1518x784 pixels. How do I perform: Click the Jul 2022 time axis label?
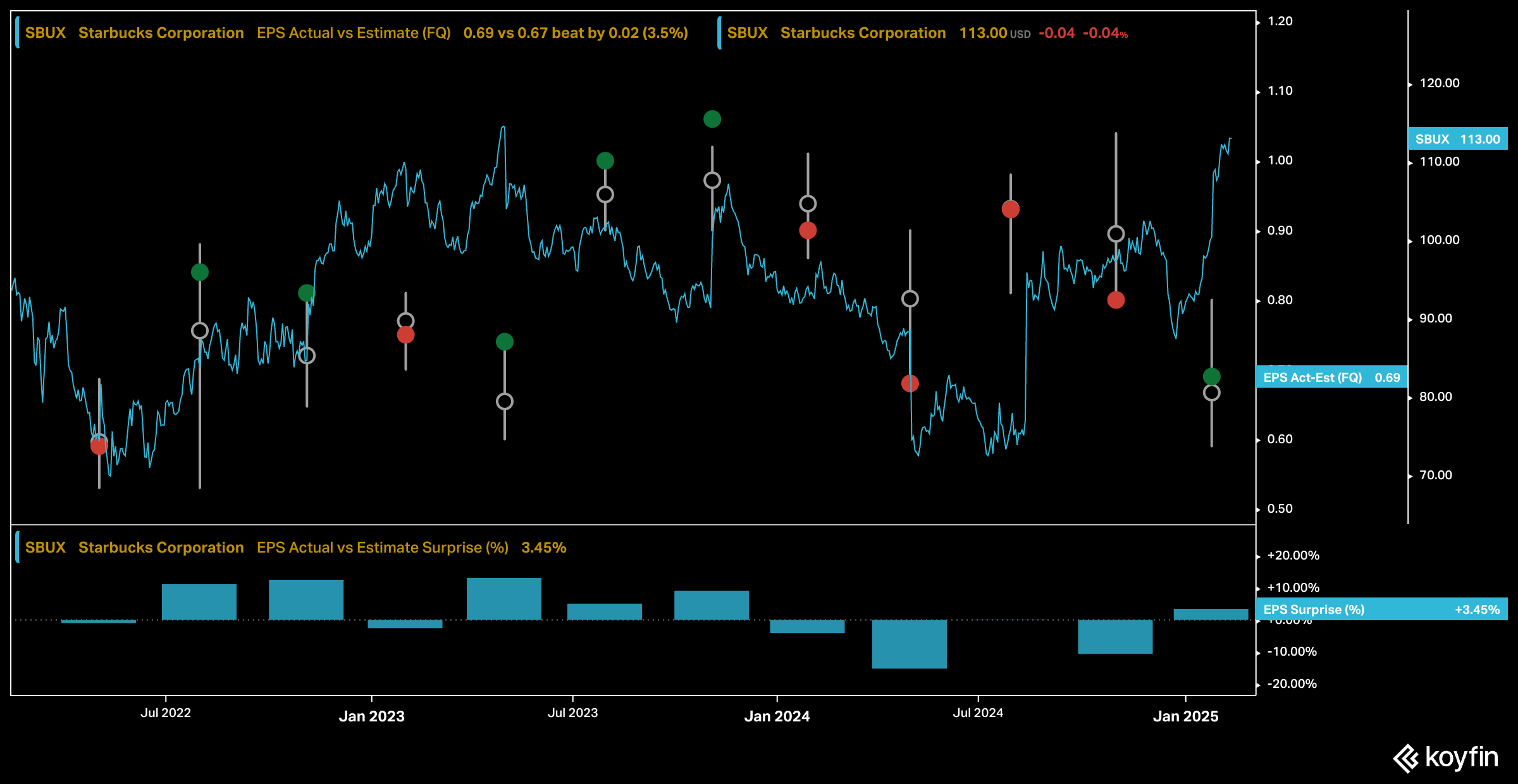click(166, 713)
